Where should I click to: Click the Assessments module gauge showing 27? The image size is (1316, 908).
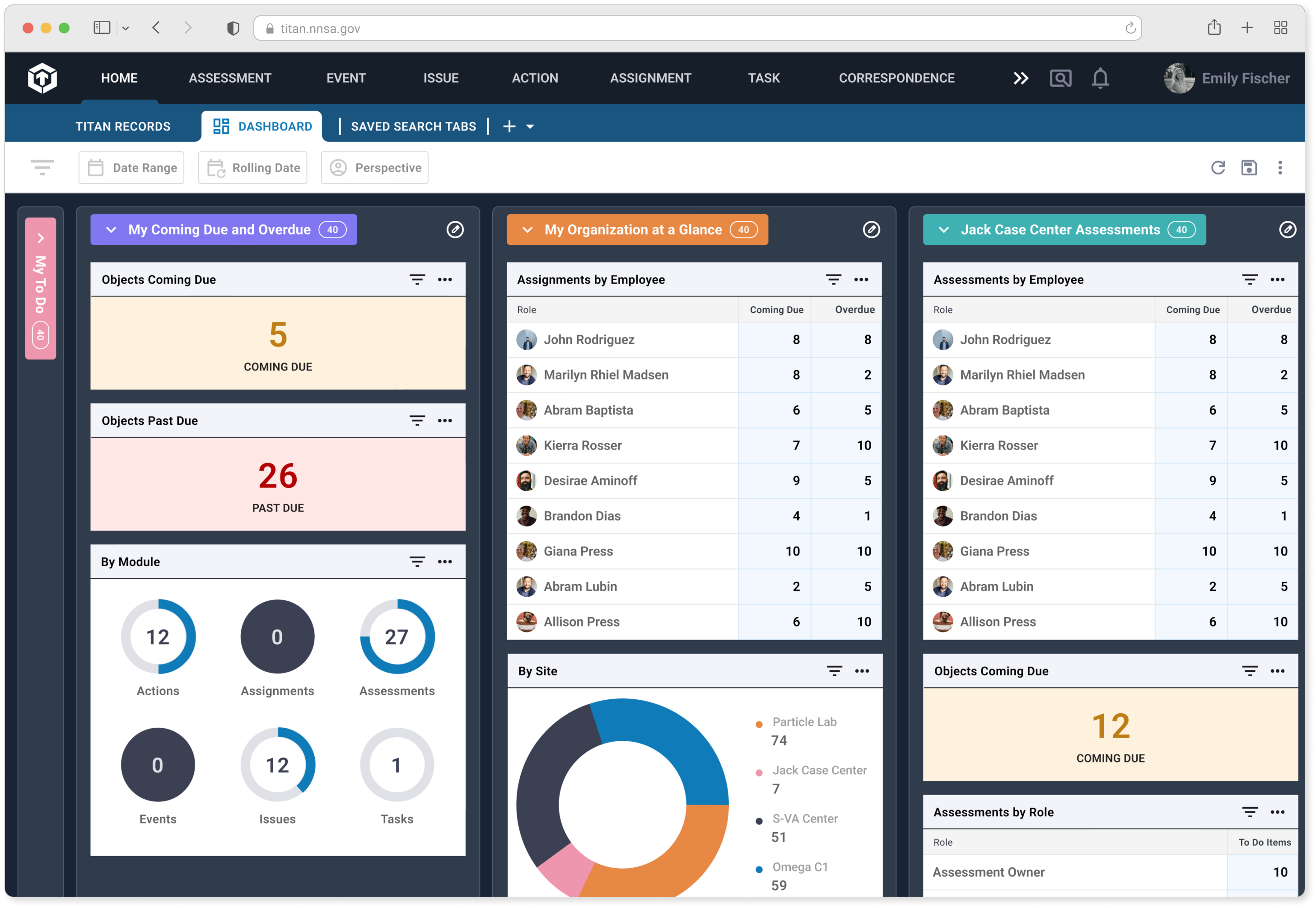(397, 637)
